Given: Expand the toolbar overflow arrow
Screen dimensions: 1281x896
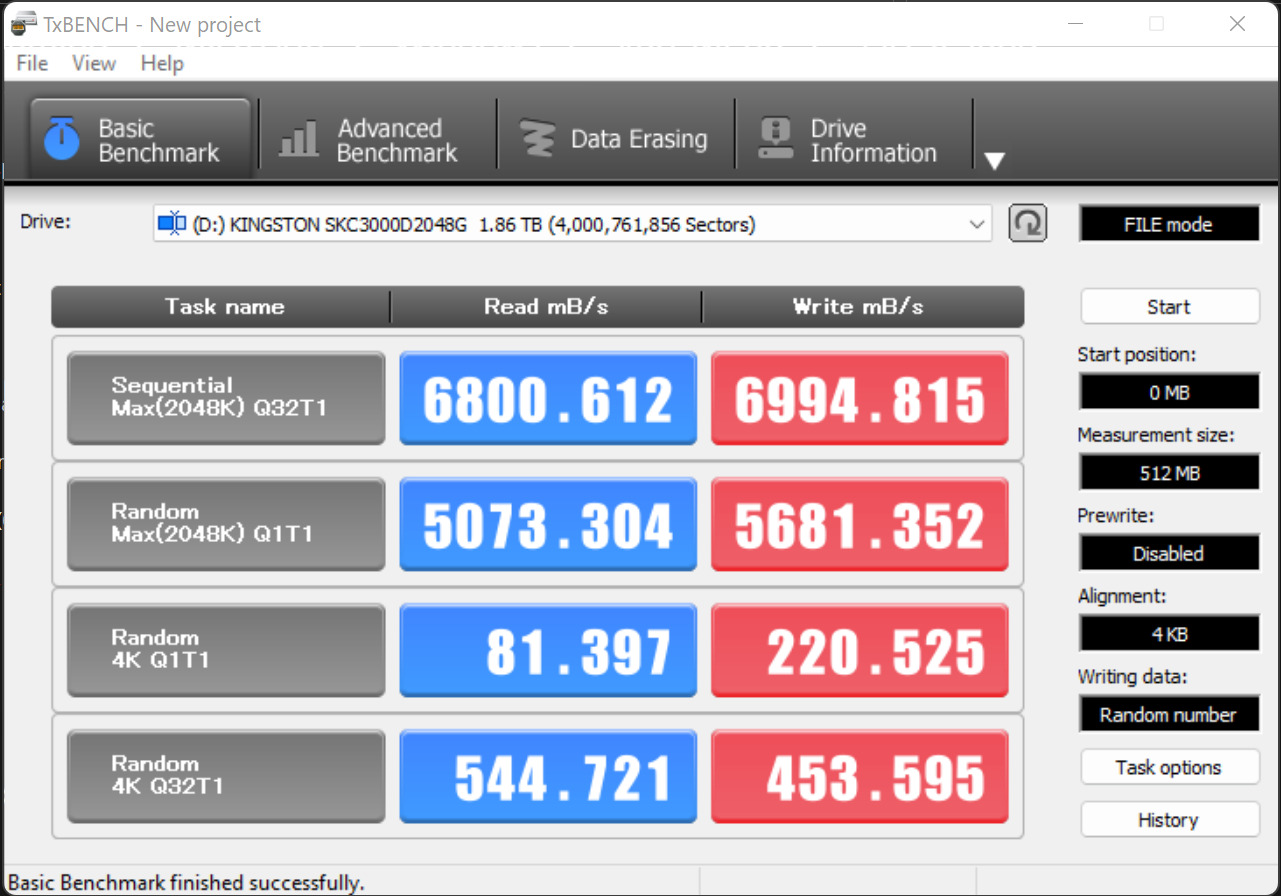Looking at the screenshot, I should tap(994, 161).
